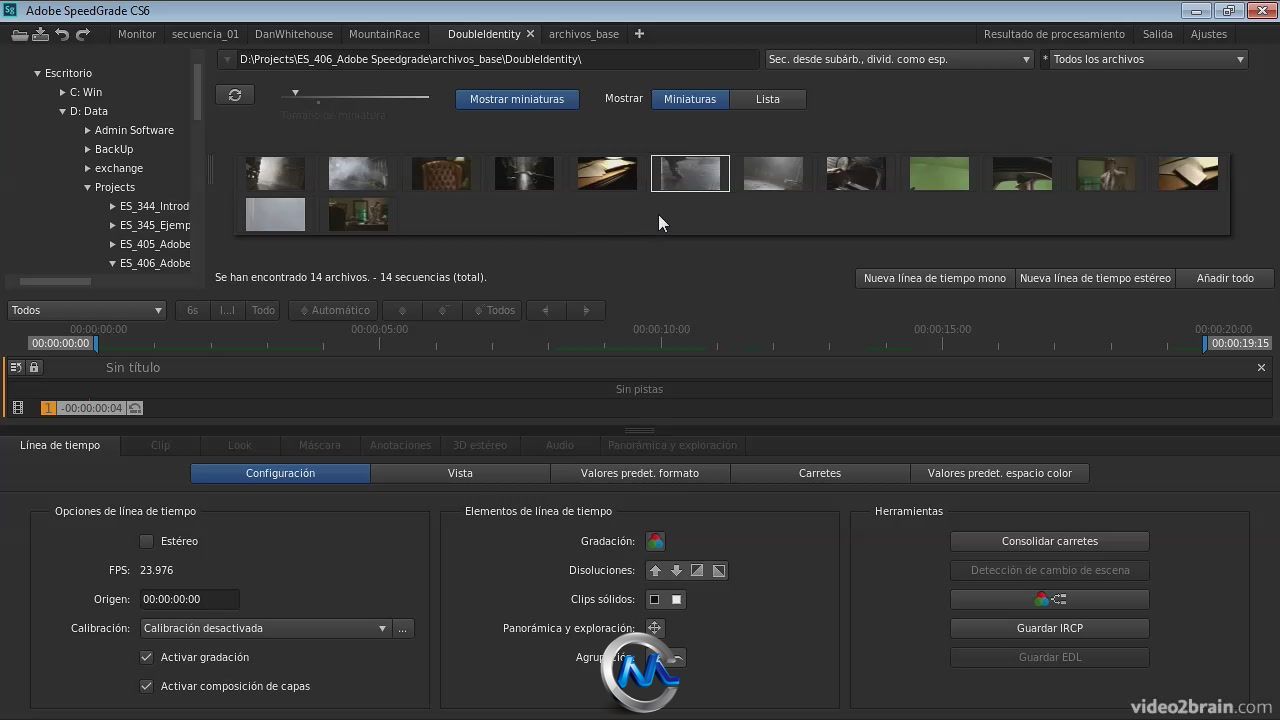Go to next keyframe arrow

(x=586, y=310)
